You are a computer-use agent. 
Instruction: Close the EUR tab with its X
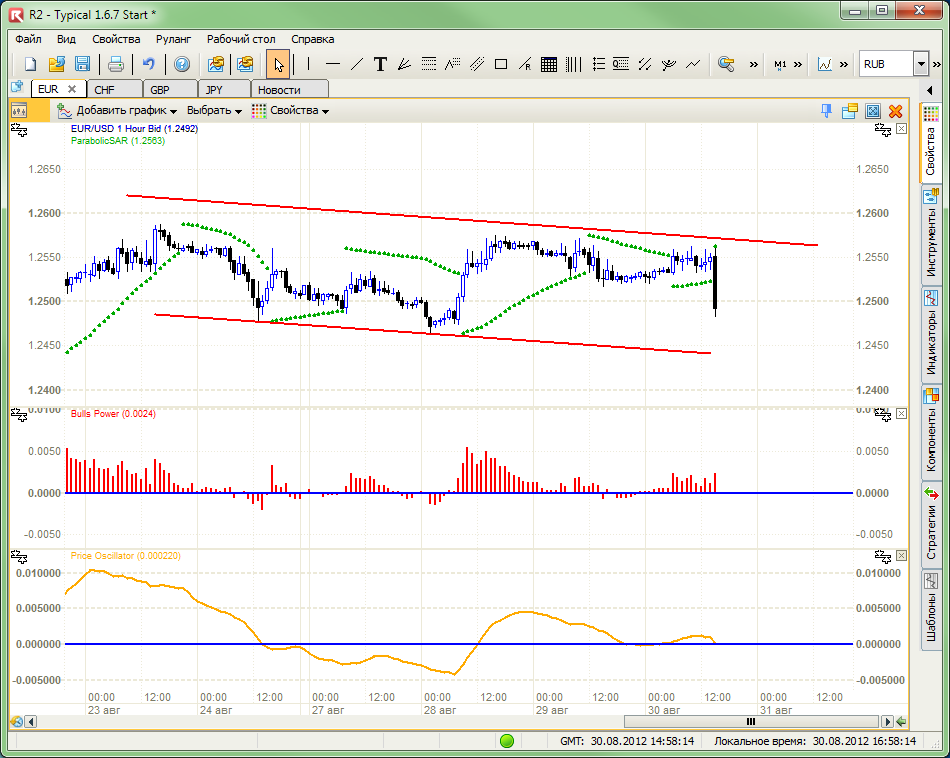pos(72,89)
